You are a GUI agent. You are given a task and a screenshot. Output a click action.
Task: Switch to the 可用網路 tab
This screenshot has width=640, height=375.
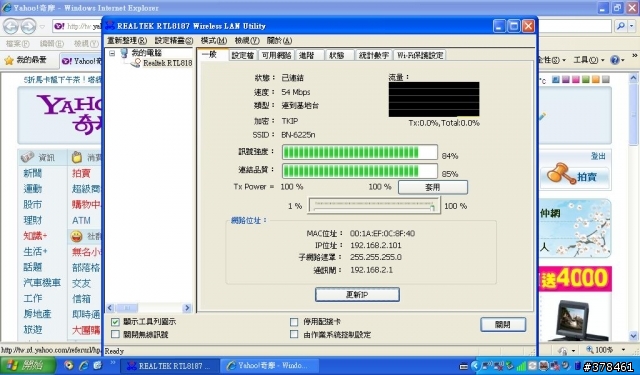pos(276,55)
